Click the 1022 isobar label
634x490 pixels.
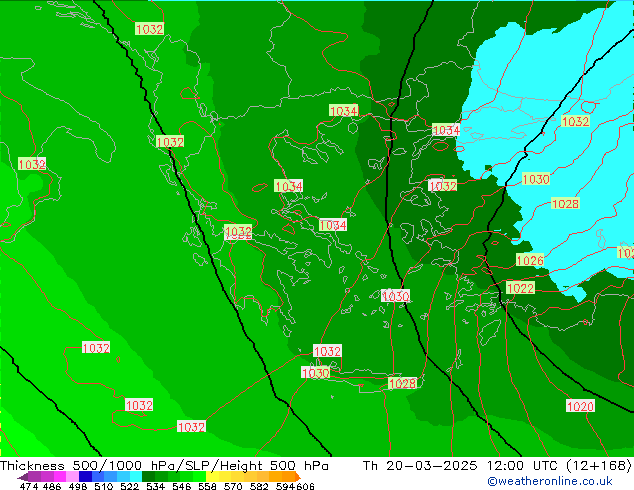[x=520, y=288]
